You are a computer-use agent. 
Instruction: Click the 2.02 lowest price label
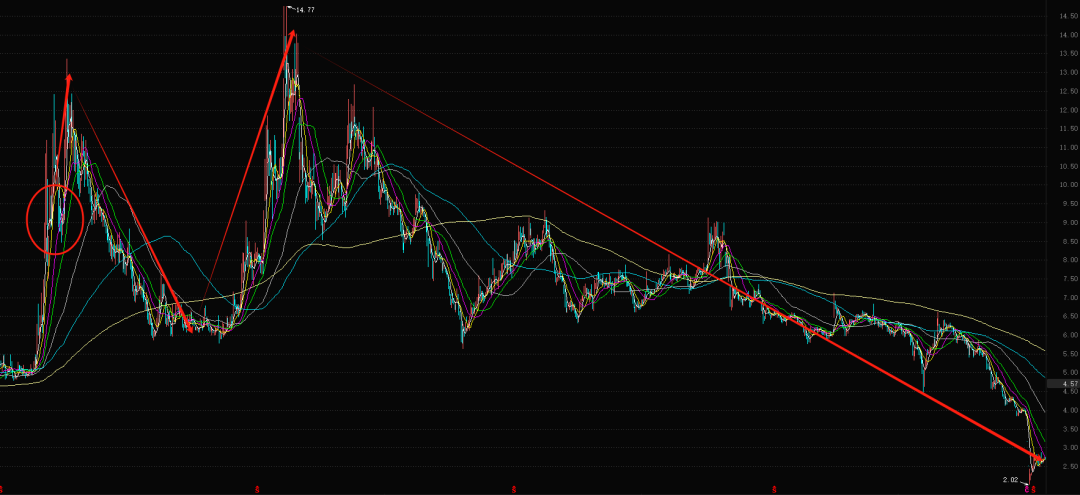click(1011, 480)
